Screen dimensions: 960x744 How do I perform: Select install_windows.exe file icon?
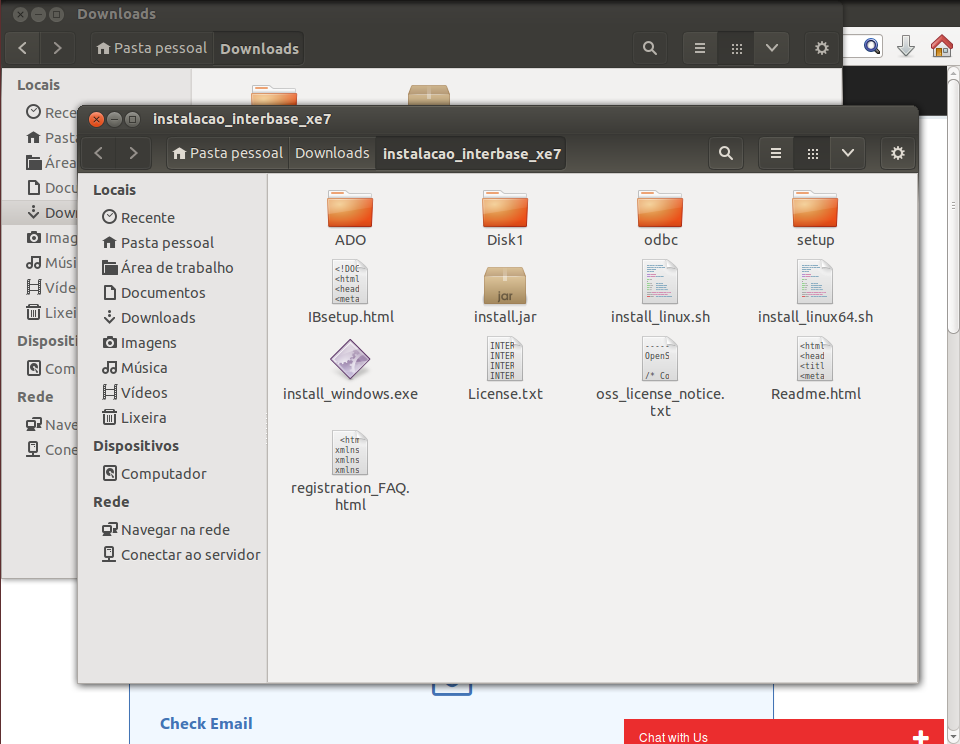point(350,361)
